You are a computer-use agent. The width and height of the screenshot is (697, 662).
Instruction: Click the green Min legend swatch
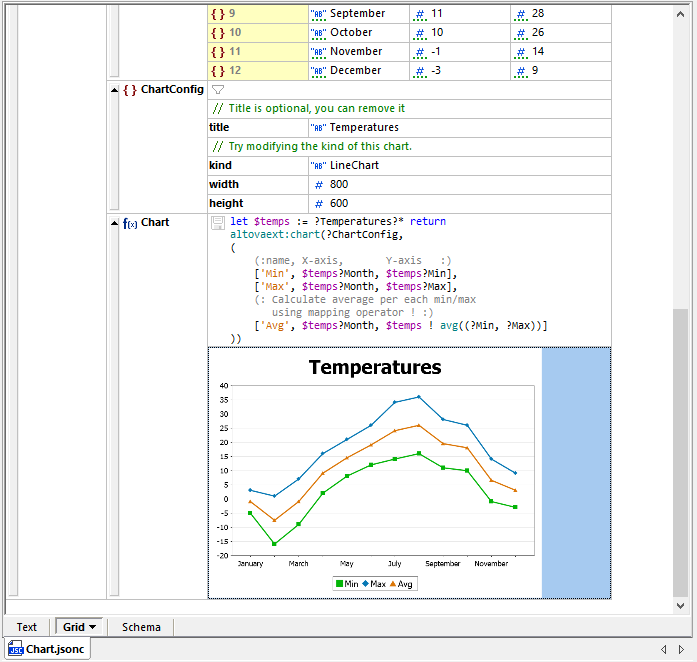point(340,584)
